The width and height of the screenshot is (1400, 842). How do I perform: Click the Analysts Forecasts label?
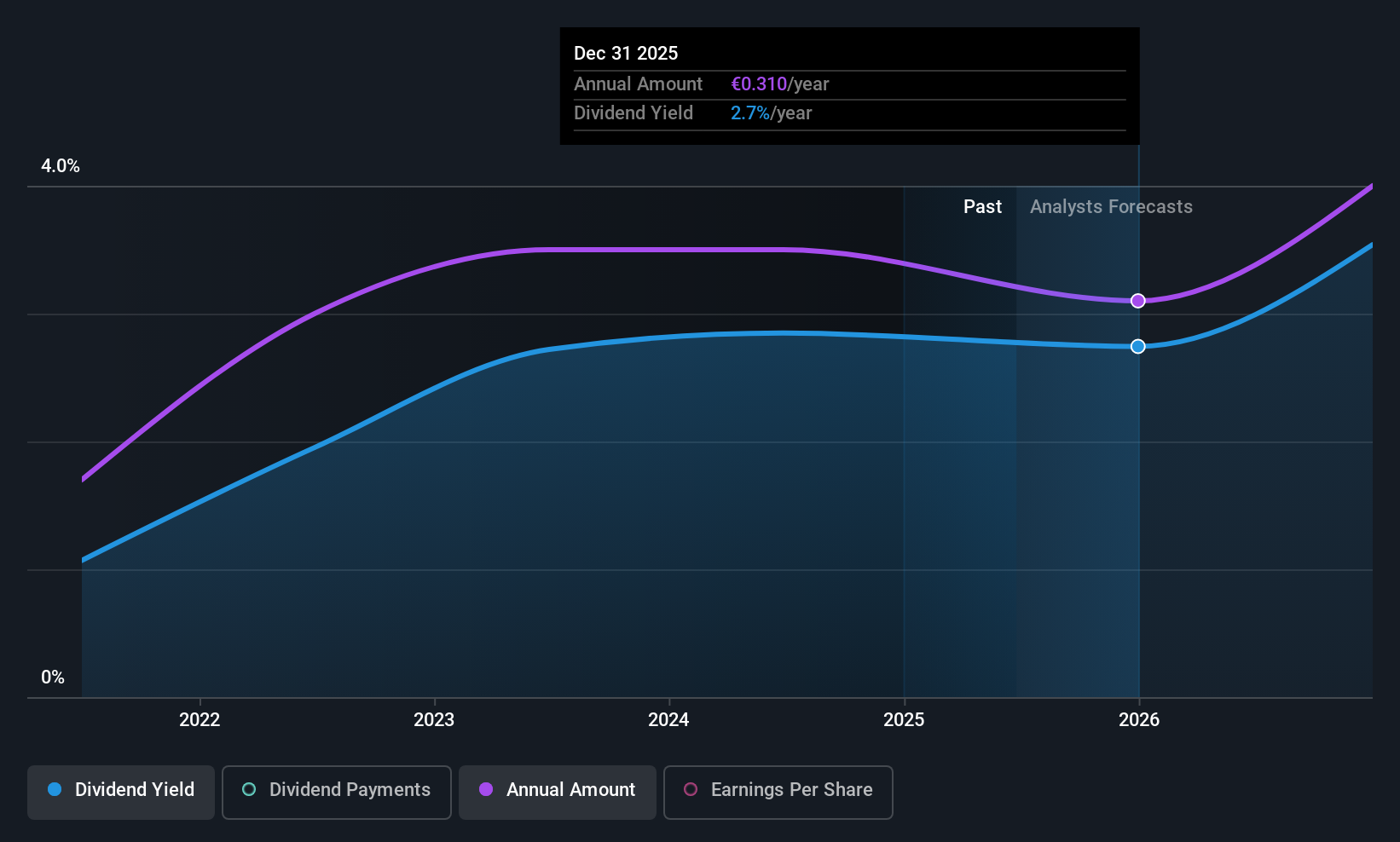[x=1111, y=207]
